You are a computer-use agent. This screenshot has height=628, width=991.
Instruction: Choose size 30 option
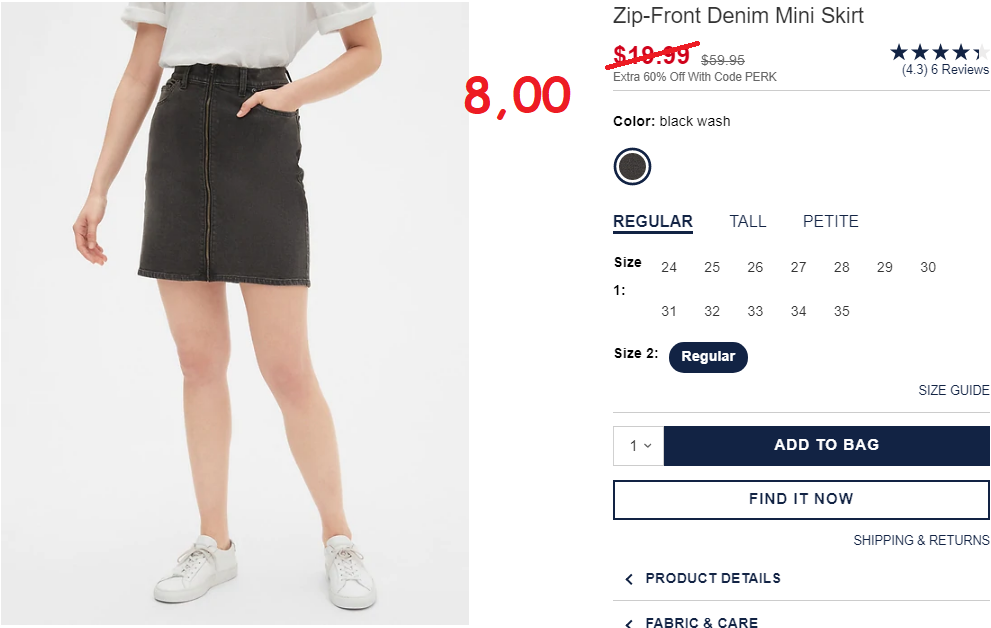[x=928, y=267]
